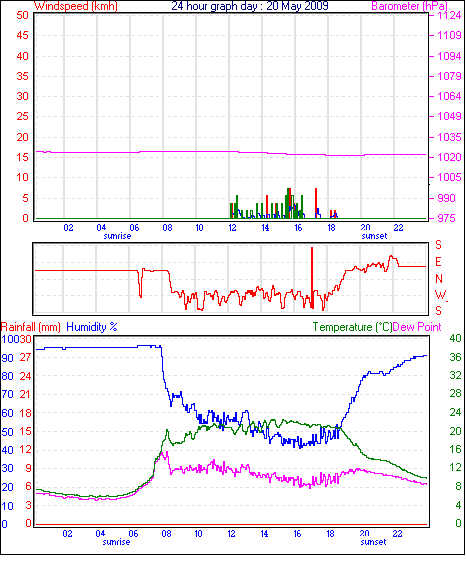
Task: Click the 1020 barometer scale value
Action: pyautogui.click(x=449, y=157)
